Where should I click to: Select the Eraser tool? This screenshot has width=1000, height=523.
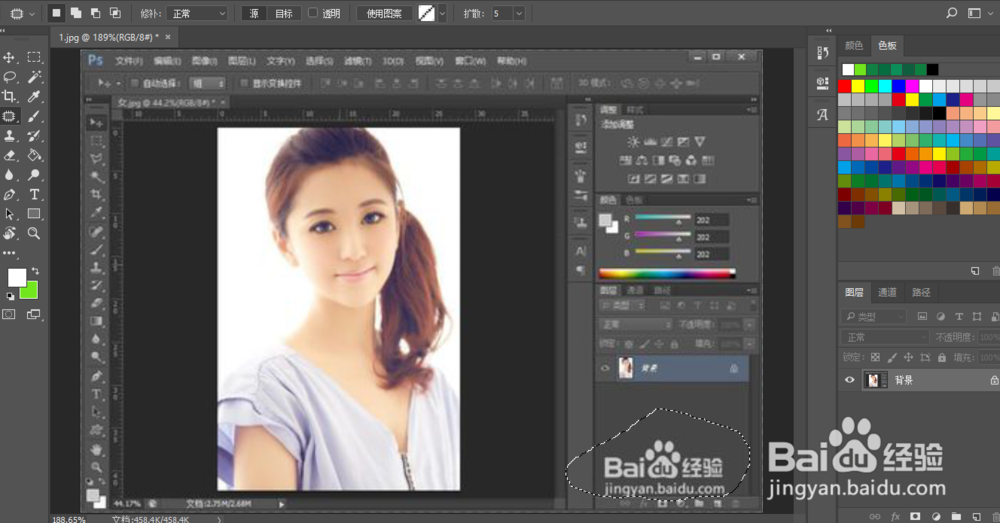tap(9, 155)
